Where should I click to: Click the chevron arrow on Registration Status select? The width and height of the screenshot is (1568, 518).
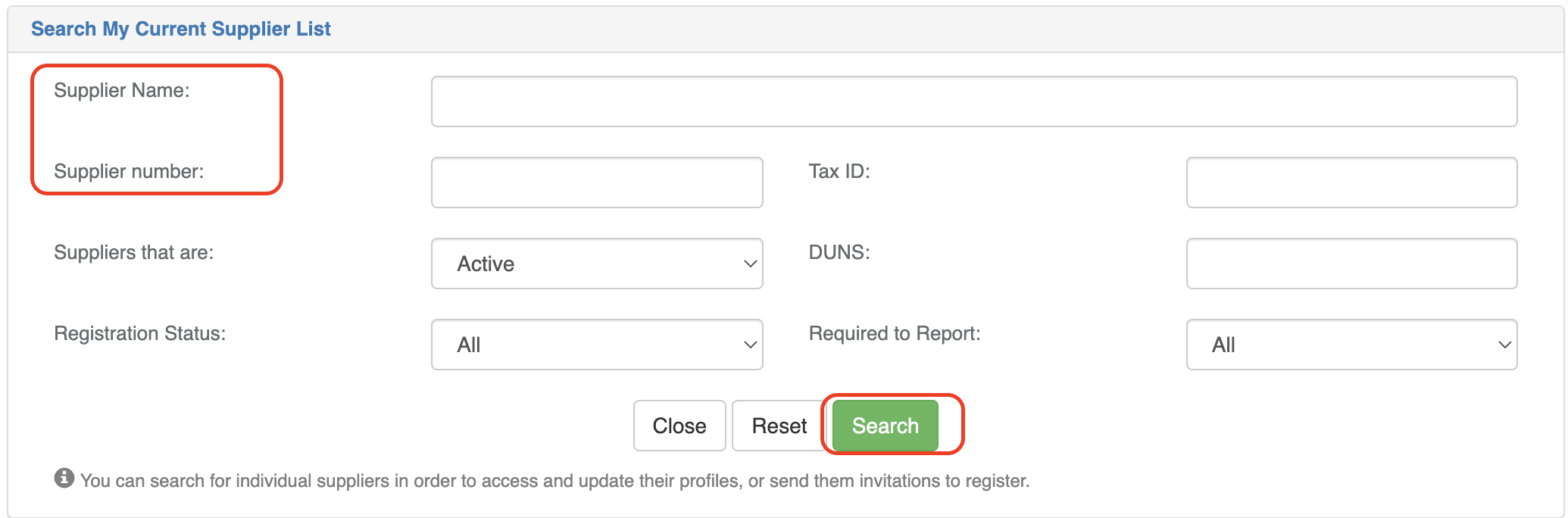tap(750, 345)
